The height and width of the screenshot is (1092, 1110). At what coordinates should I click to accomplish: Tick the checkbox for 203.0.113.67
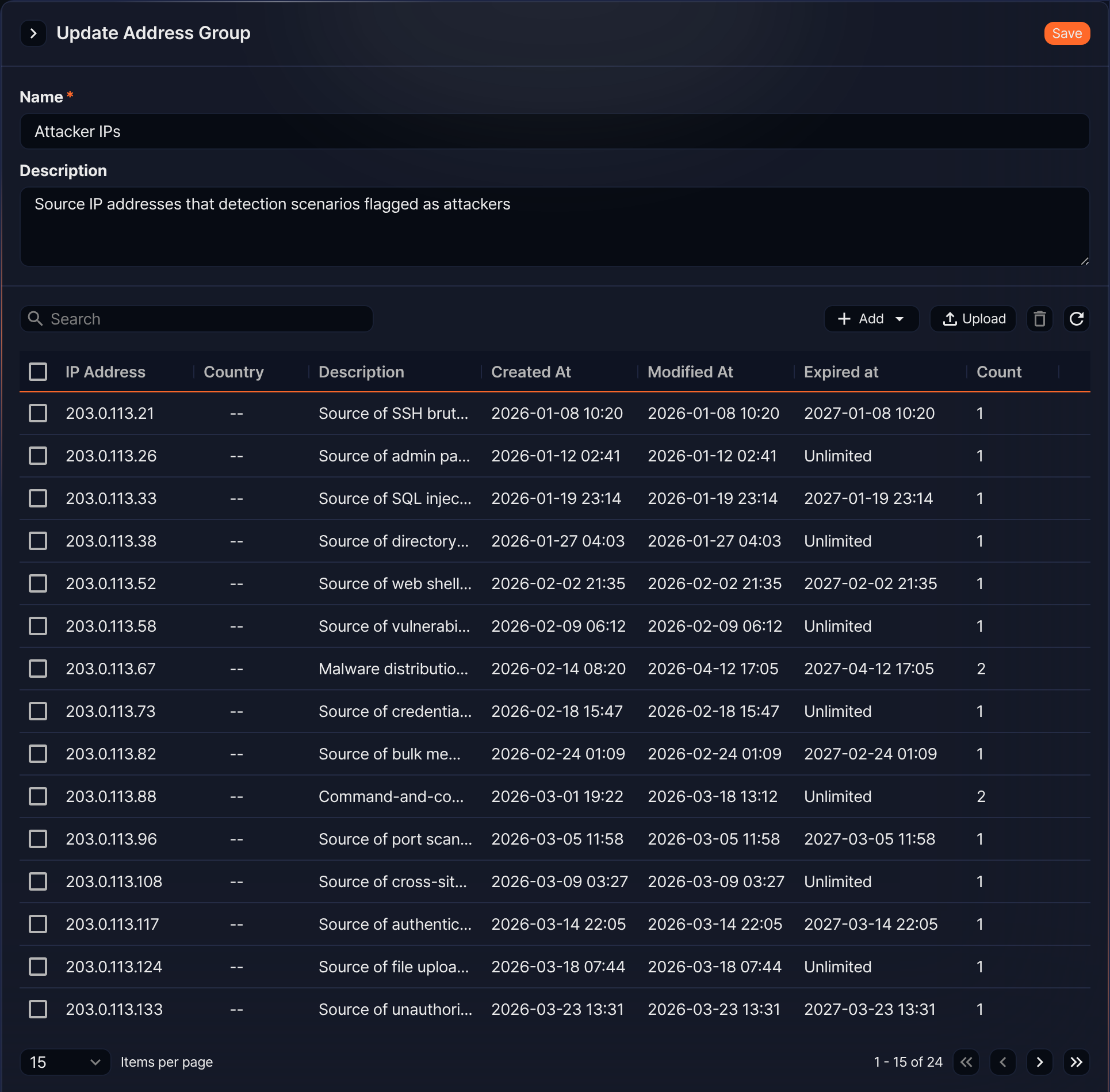[x=38, y=669]
